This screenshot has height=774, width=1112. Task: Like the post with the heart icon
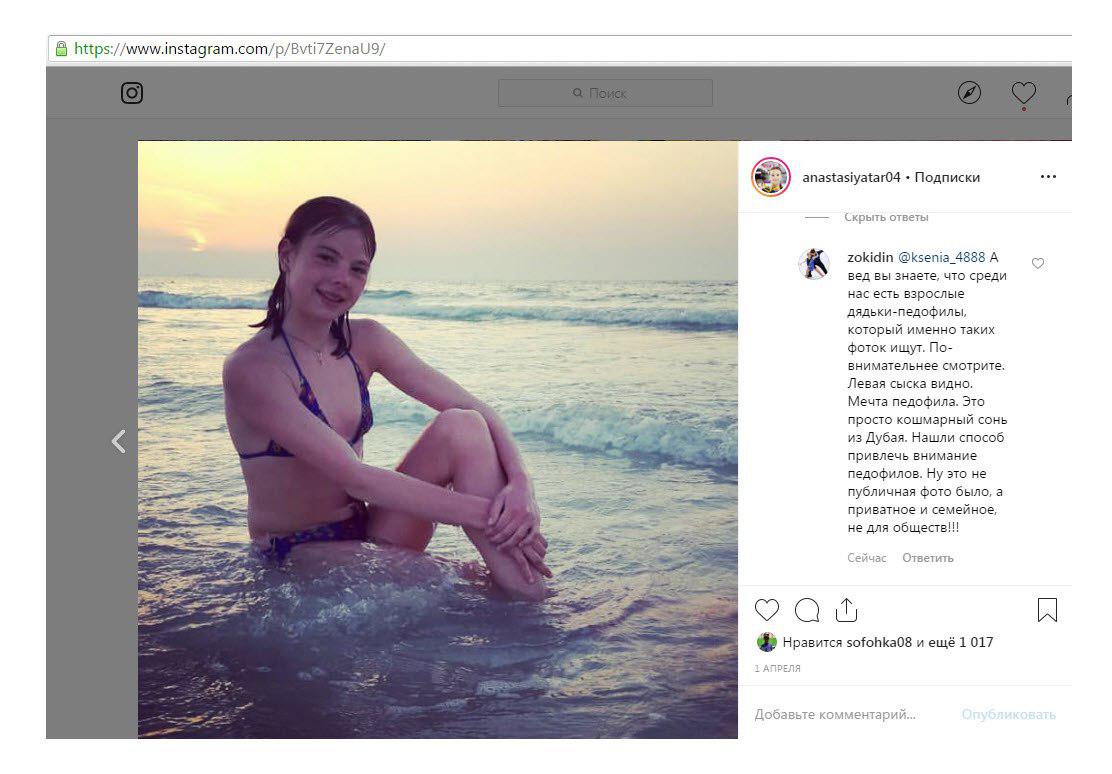click(x=767, y=610)
